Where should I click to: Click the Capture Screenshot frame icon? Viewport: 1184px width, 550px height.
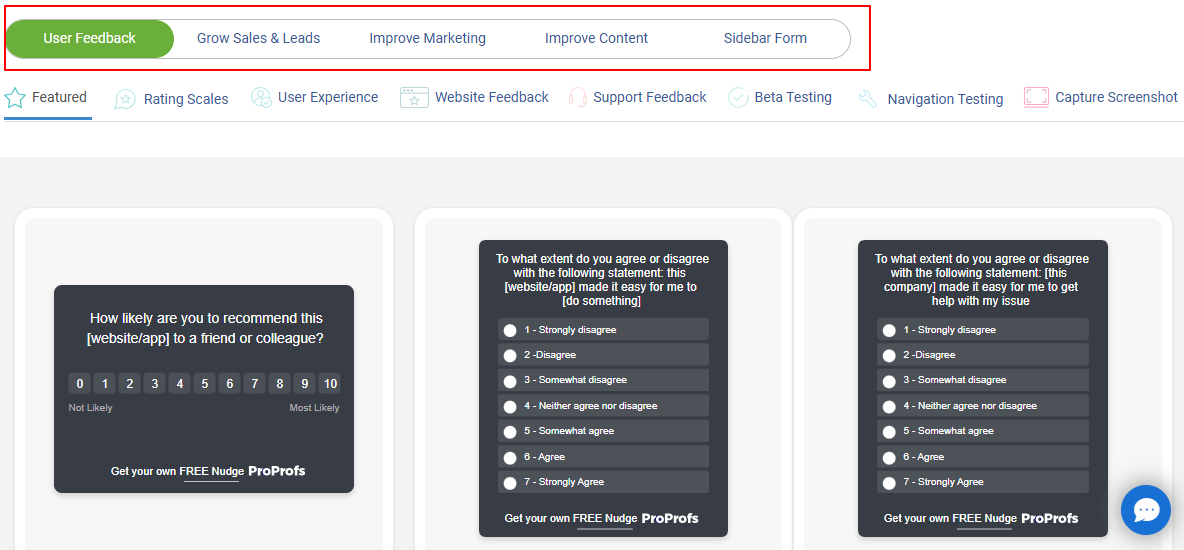(1036, 97)
